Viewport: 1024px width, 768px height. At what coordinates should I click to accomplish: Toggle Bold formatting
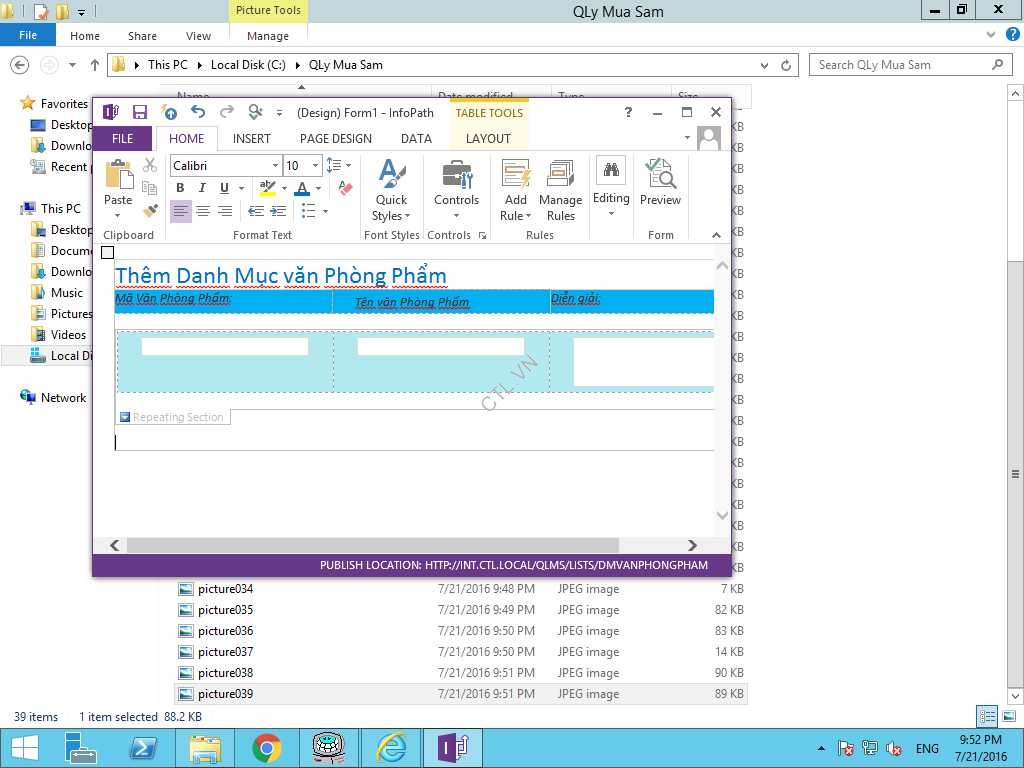click(x=180, y=188)
